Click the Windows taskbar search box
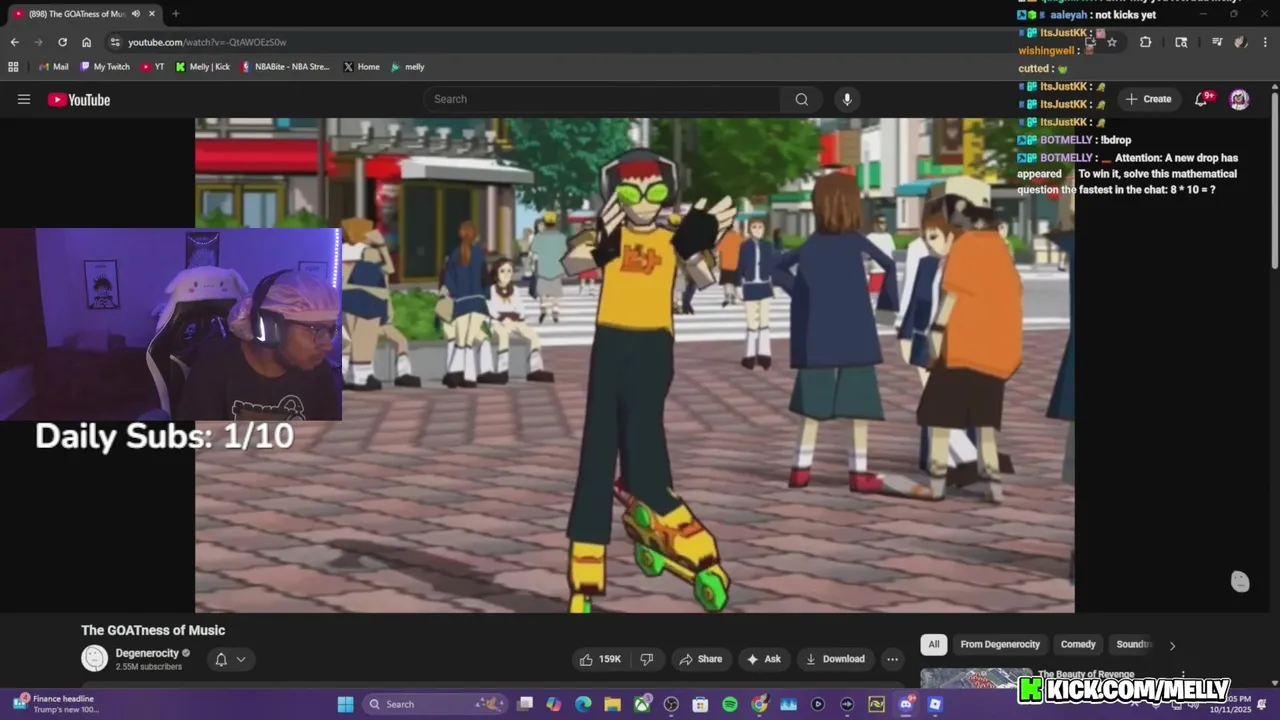Image resolution: width=1280 pixels, height=720 pixels. tap(433, 704)
